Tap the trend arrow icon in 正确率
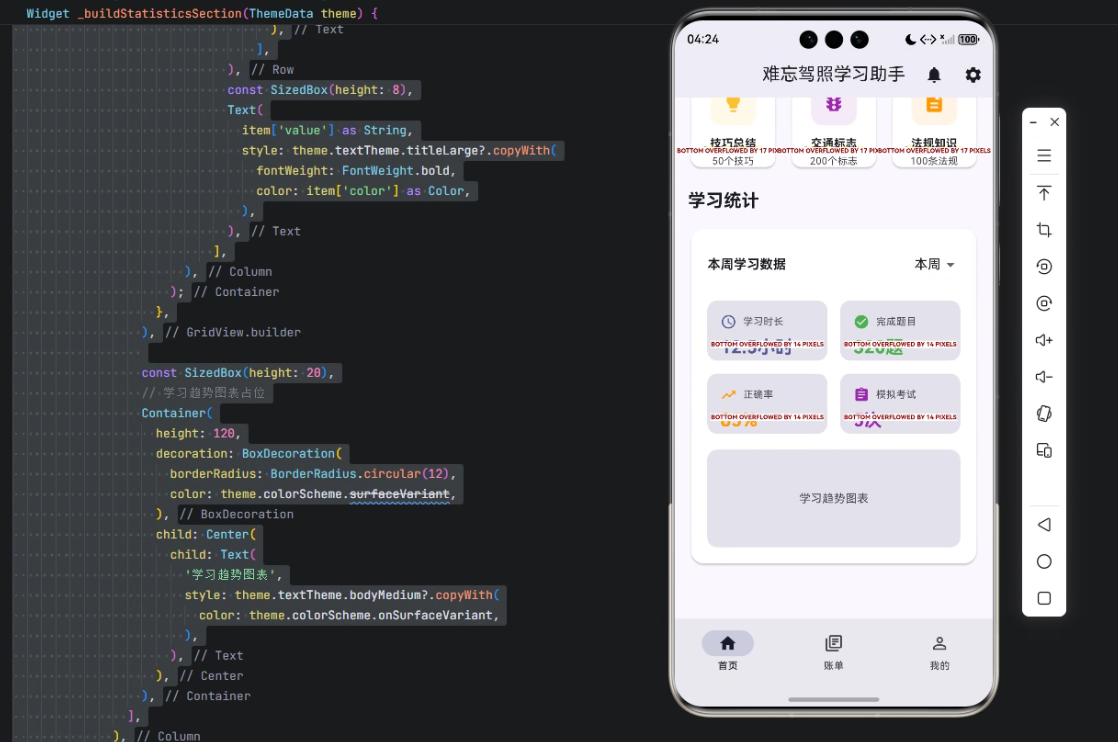The image size is (1118, 742). click(728, 394)
